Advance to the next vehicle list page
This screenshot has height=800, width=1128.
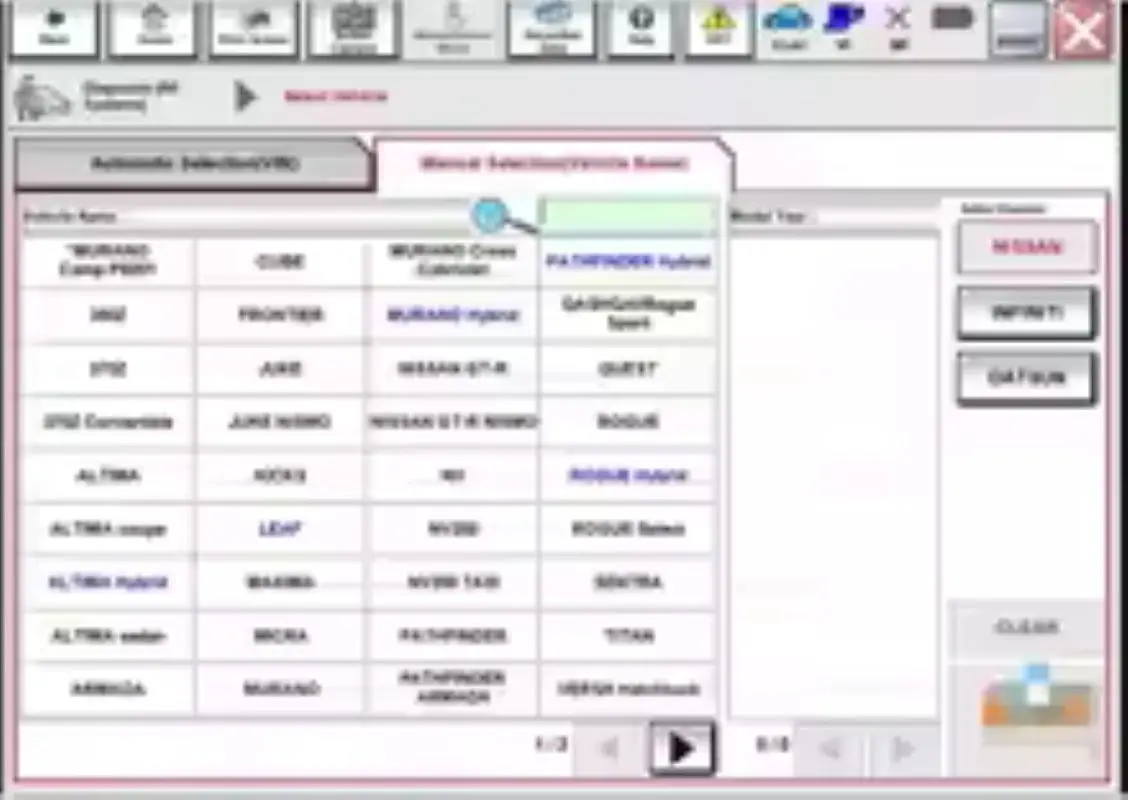coord(683,747)
